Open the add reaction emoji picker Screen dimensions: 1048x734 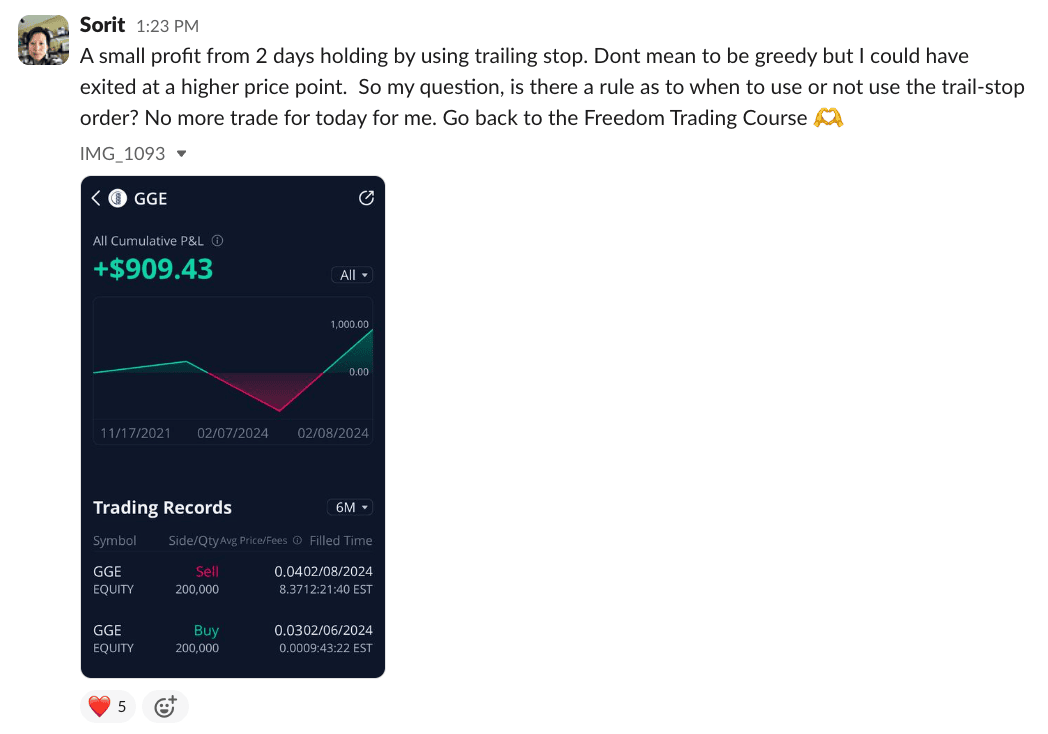(x=165, y=707)
